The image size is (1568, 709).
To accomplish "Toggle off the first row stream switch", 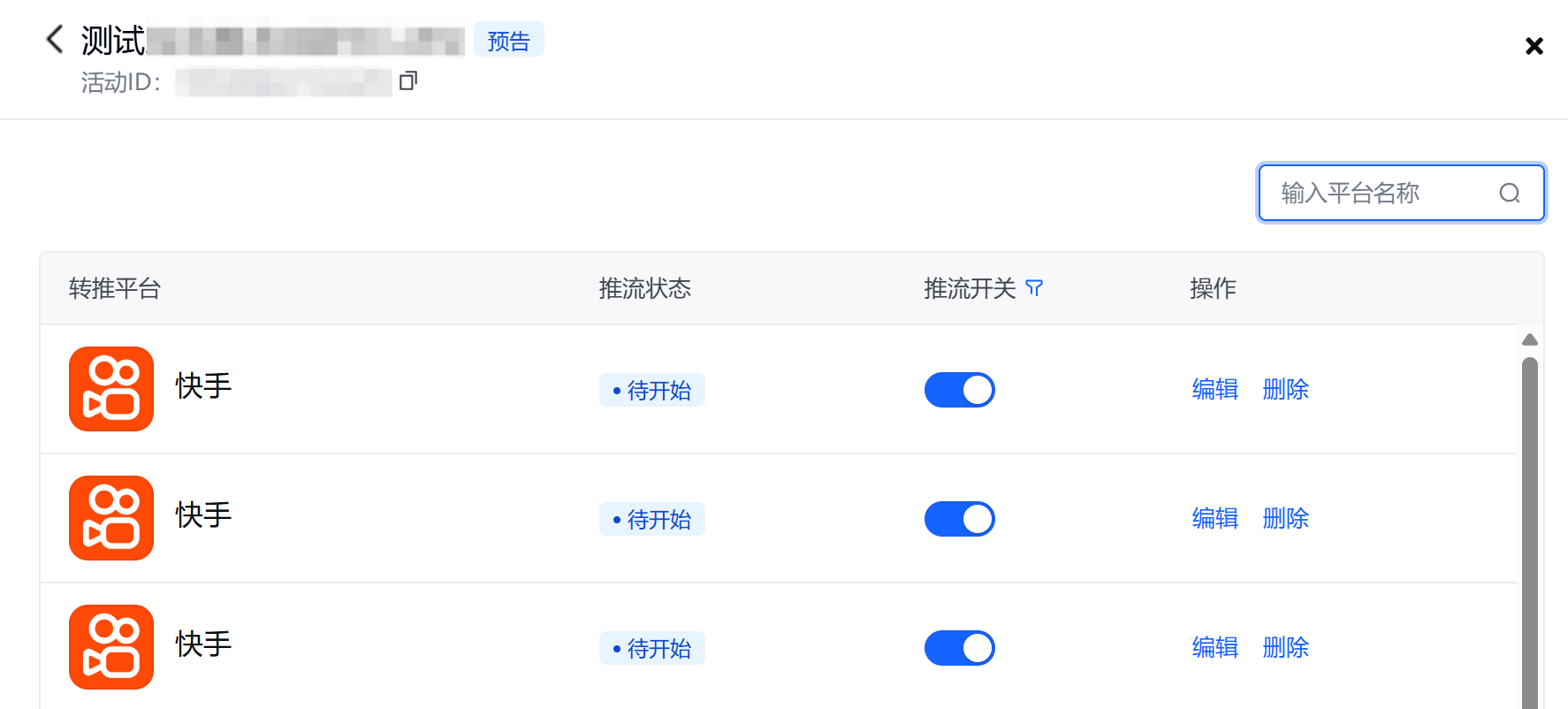I will [959, 390].
